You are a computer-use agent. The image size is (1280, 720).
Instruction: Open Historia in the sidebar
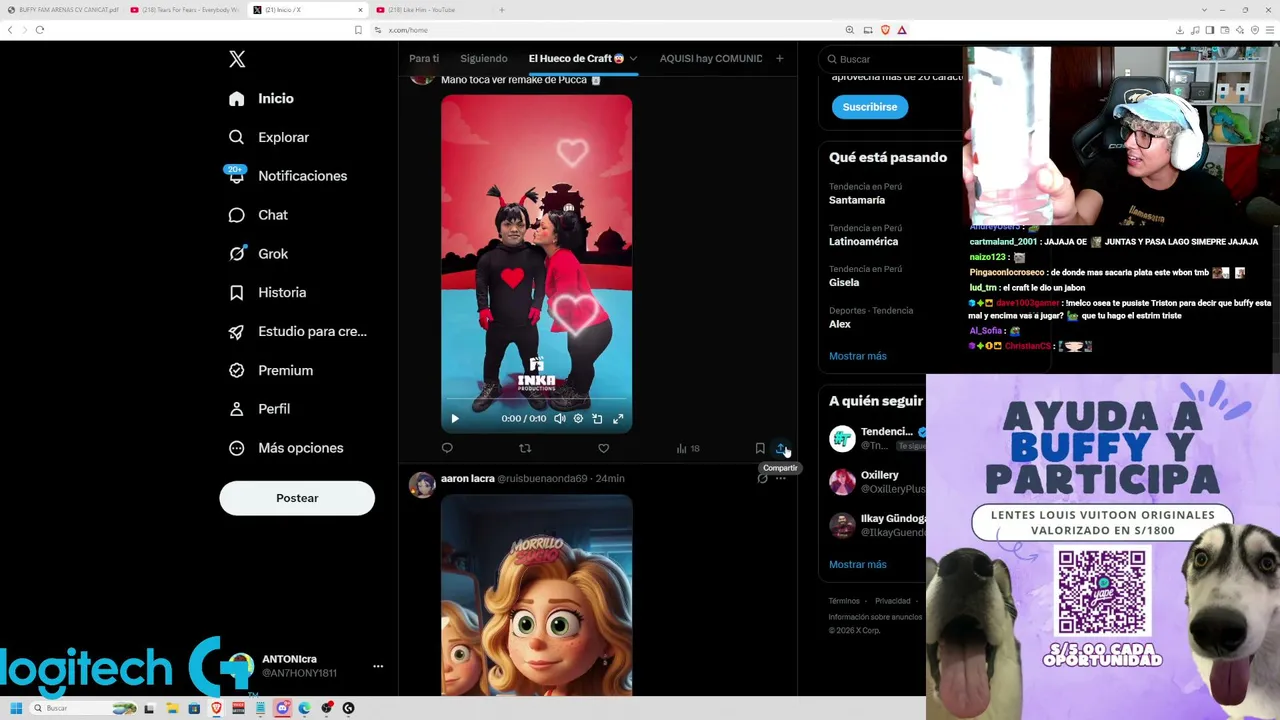click(266, 293)
